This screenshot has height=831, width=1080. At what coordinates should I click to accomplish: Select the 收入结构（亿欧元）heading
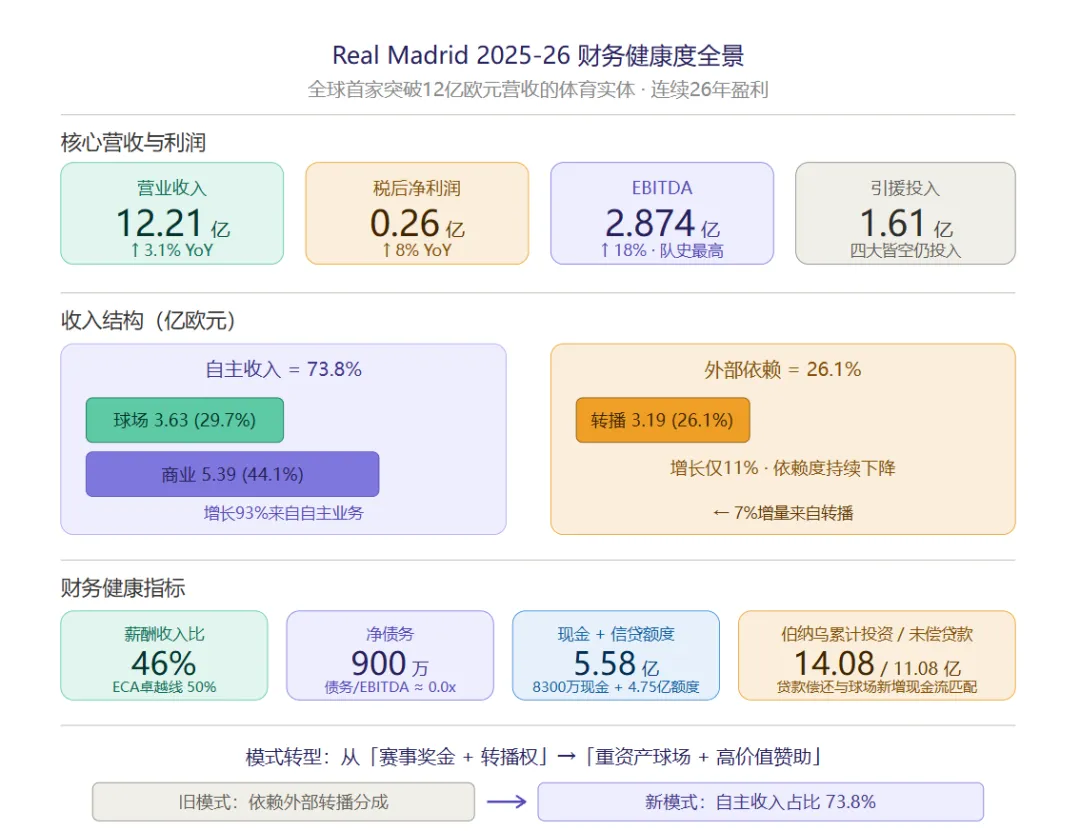[x=148, y=320]
